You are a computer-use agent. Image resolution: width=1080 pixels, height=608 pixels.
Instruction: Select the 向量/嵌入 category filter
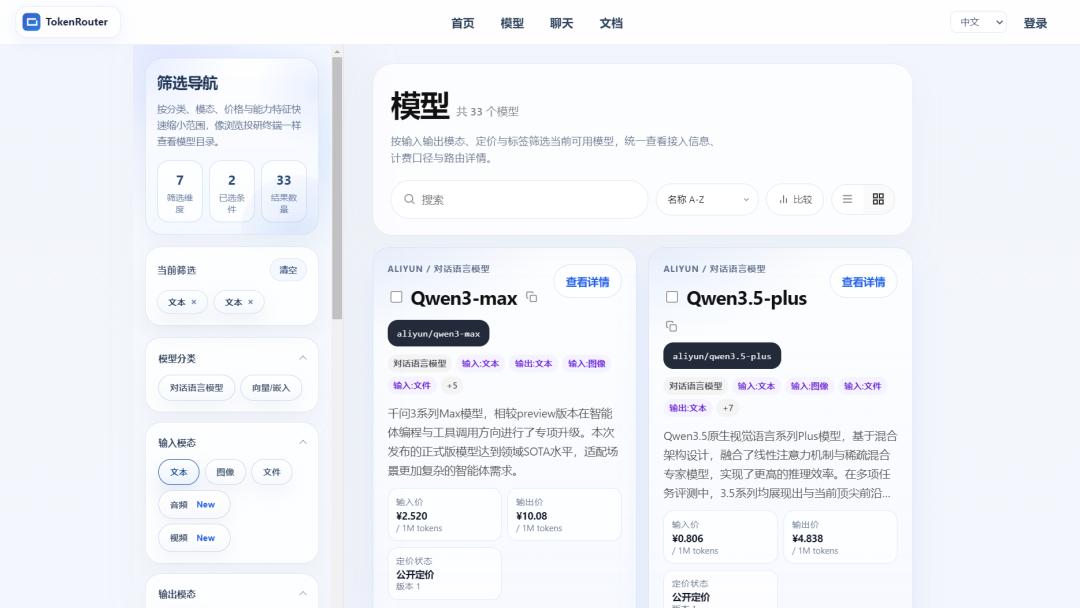[271, 388]
